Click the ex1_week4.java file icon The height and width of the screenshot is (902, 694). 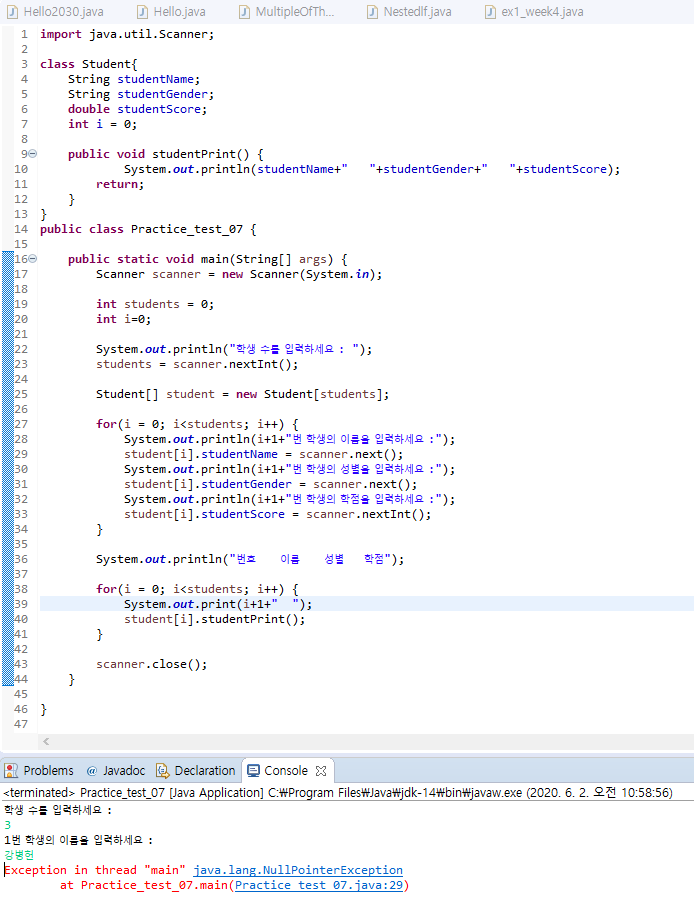point(490,12)
